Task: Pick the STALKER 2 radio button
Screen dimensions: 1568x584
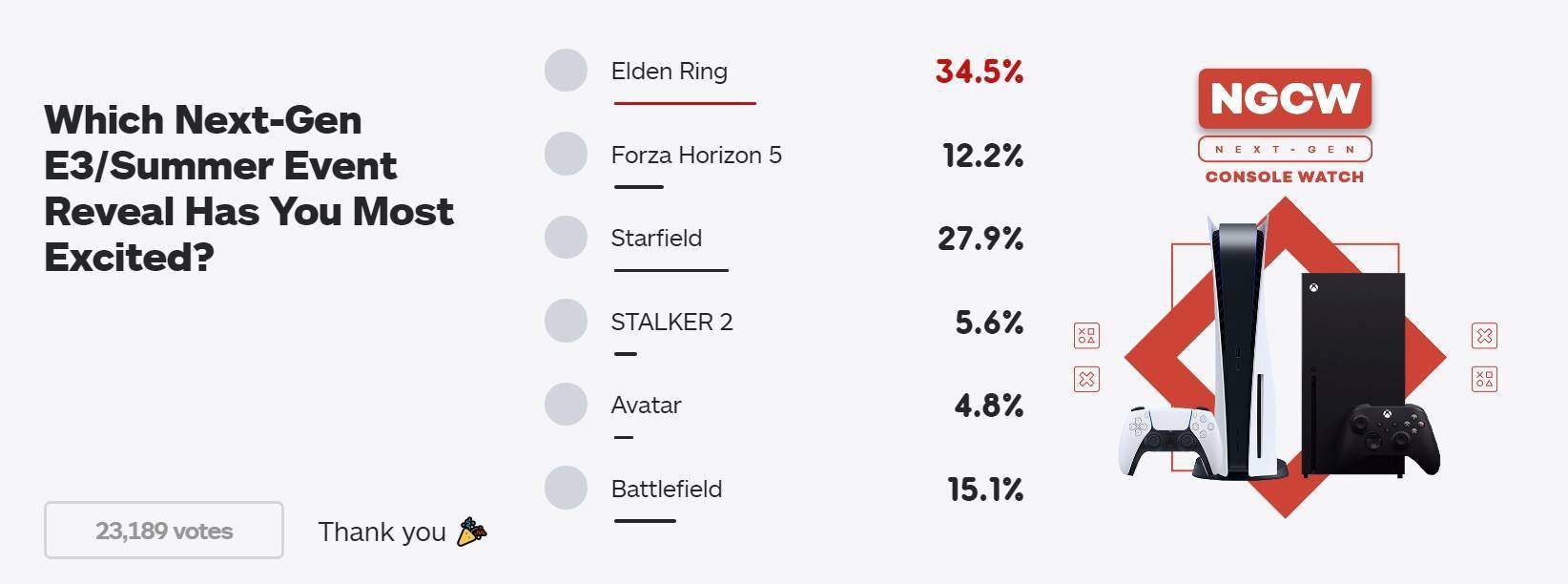Action: pos(566,322)
